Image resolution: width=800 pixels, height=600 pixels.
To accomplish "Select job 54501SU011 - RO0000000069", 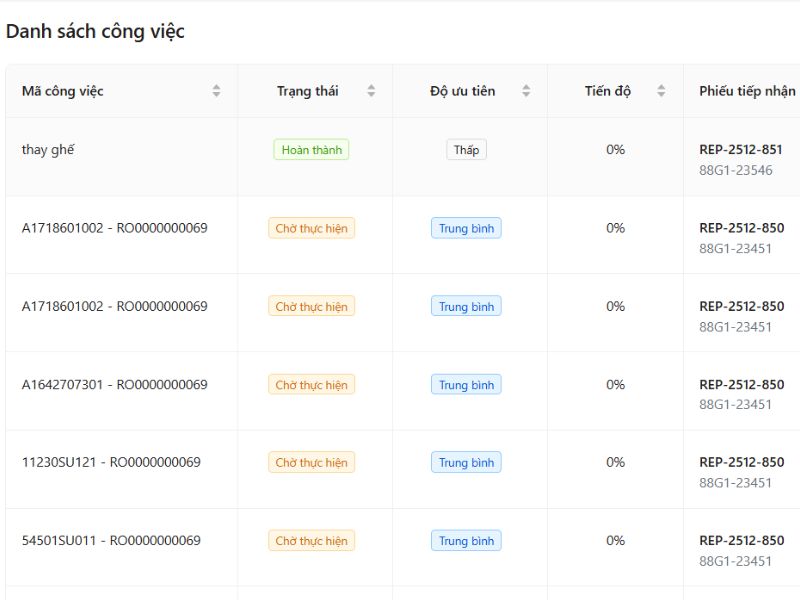I will click(111, 540).
